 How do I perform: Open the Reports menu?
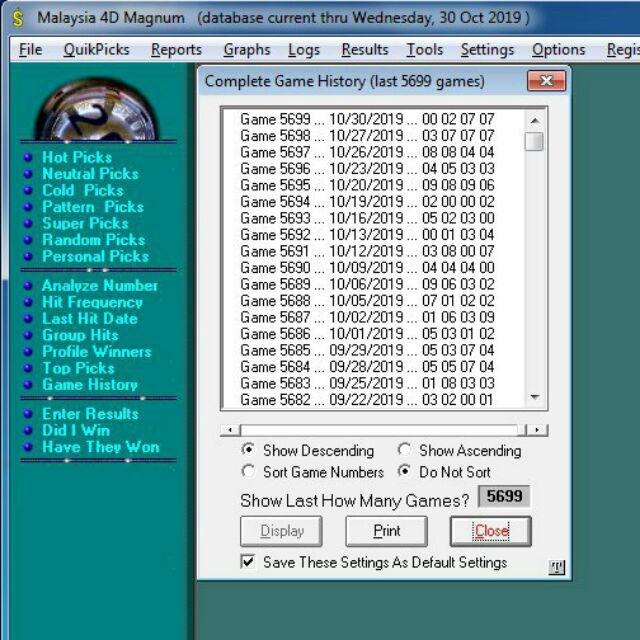[x=176, y=50]
